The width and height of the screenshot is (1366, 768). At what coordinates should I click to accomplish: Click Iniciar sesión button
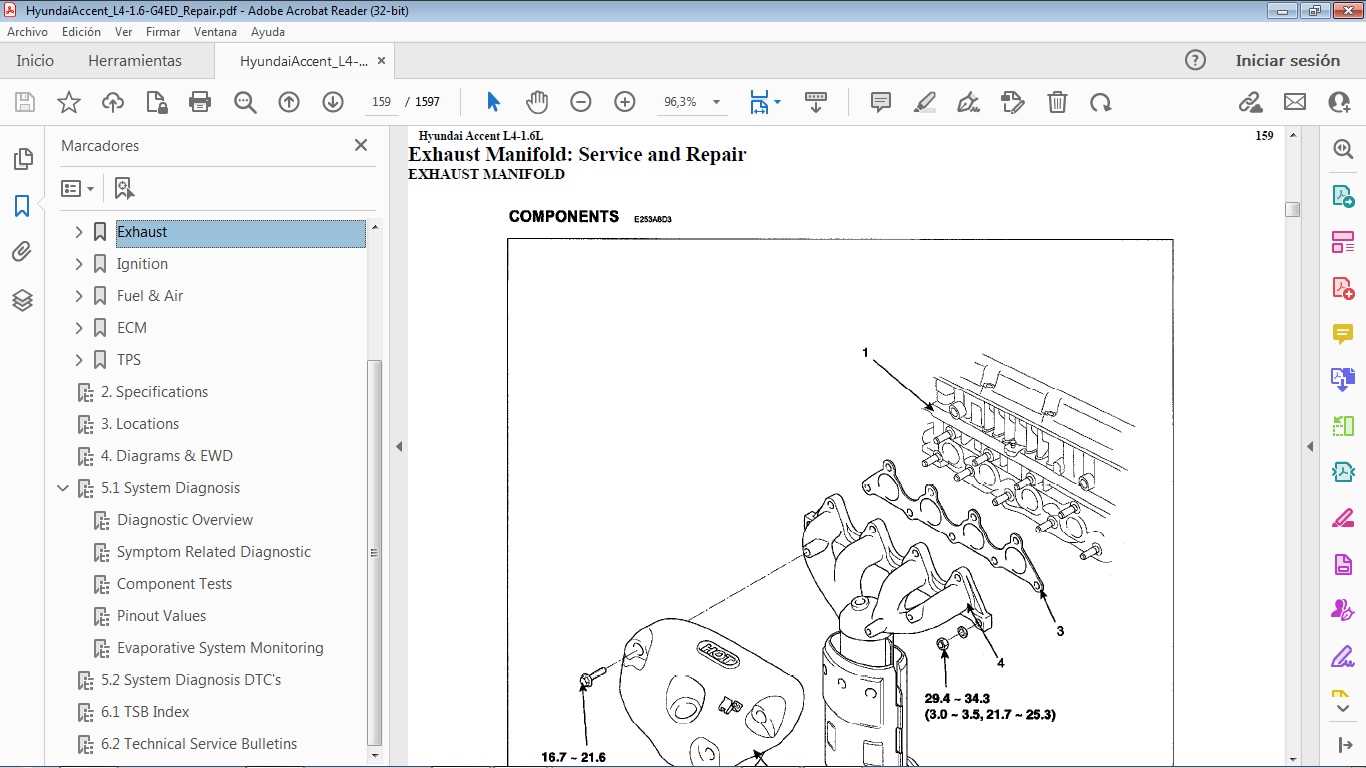(x=1288, y=61)
